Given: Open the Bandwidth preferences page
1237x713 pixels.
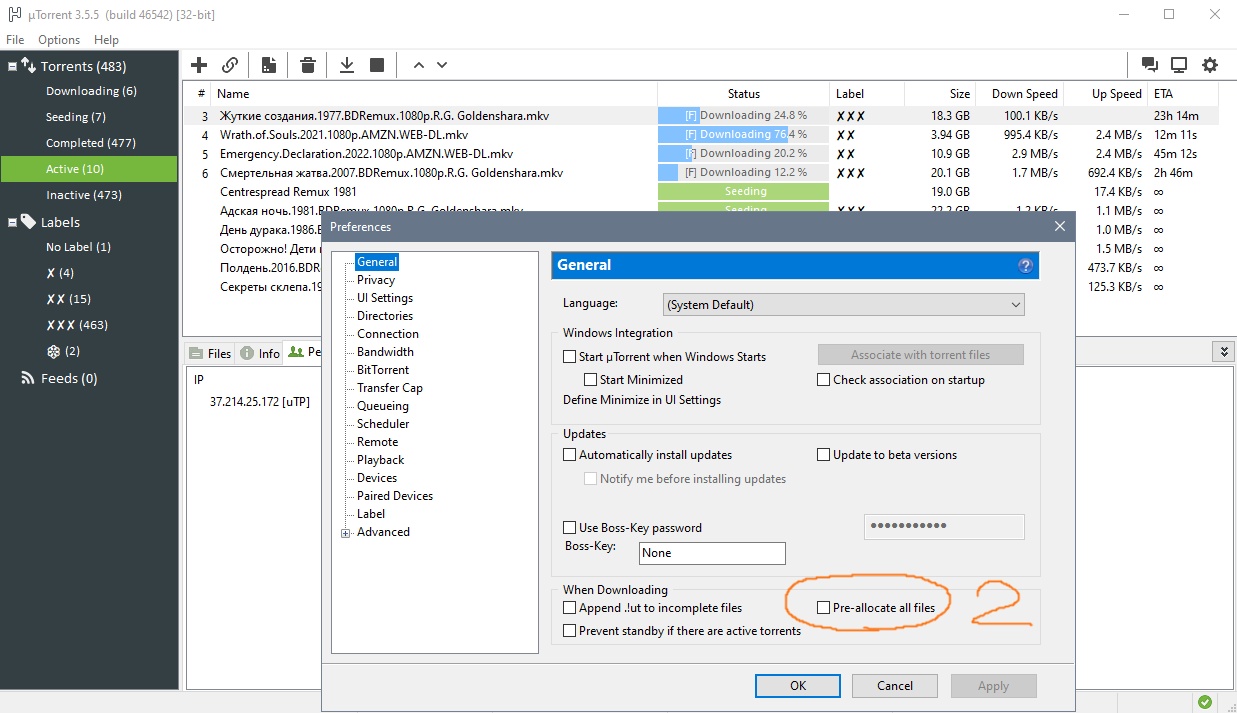Looking at the screenshot, I should [x=385, y=352].
